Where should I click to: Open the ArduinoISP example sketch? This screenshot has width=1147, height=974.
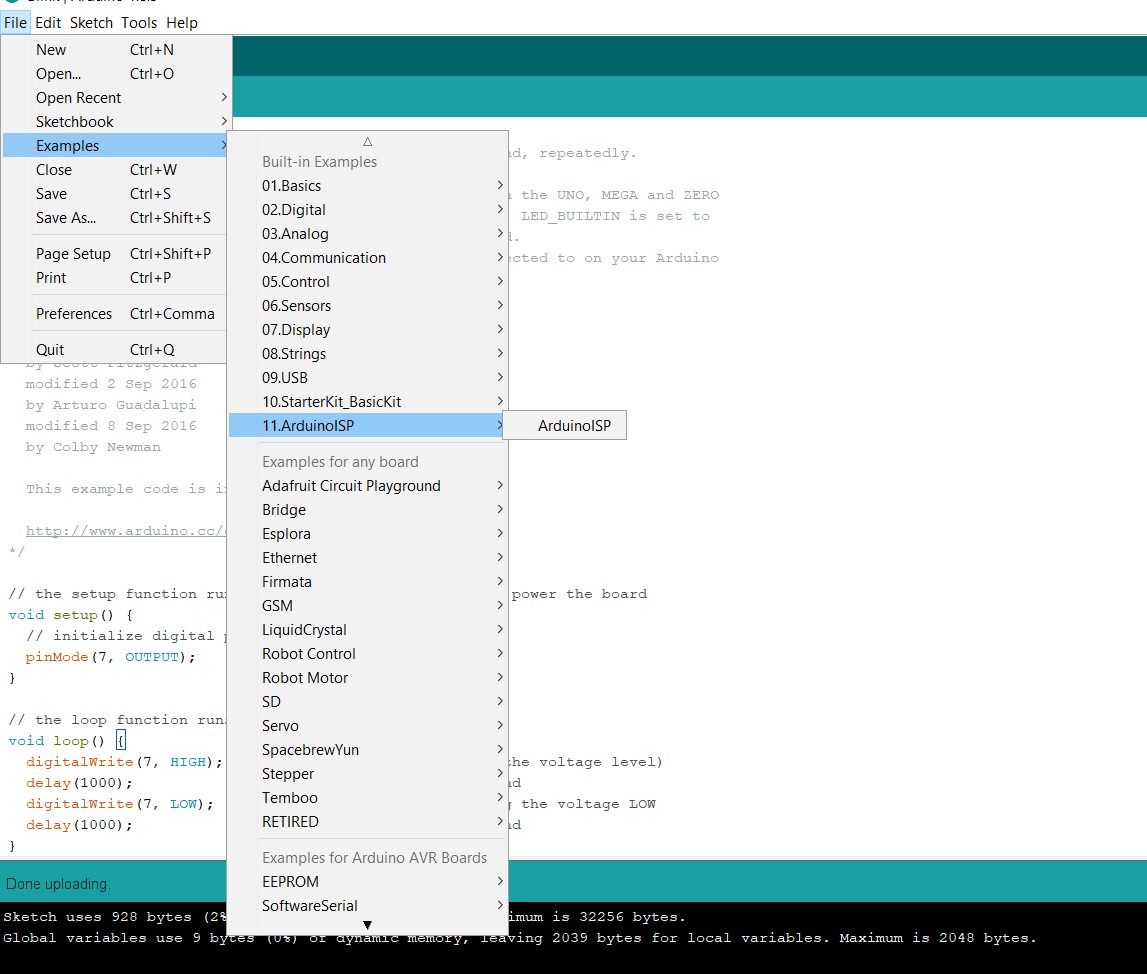click(x=565, y=426)
